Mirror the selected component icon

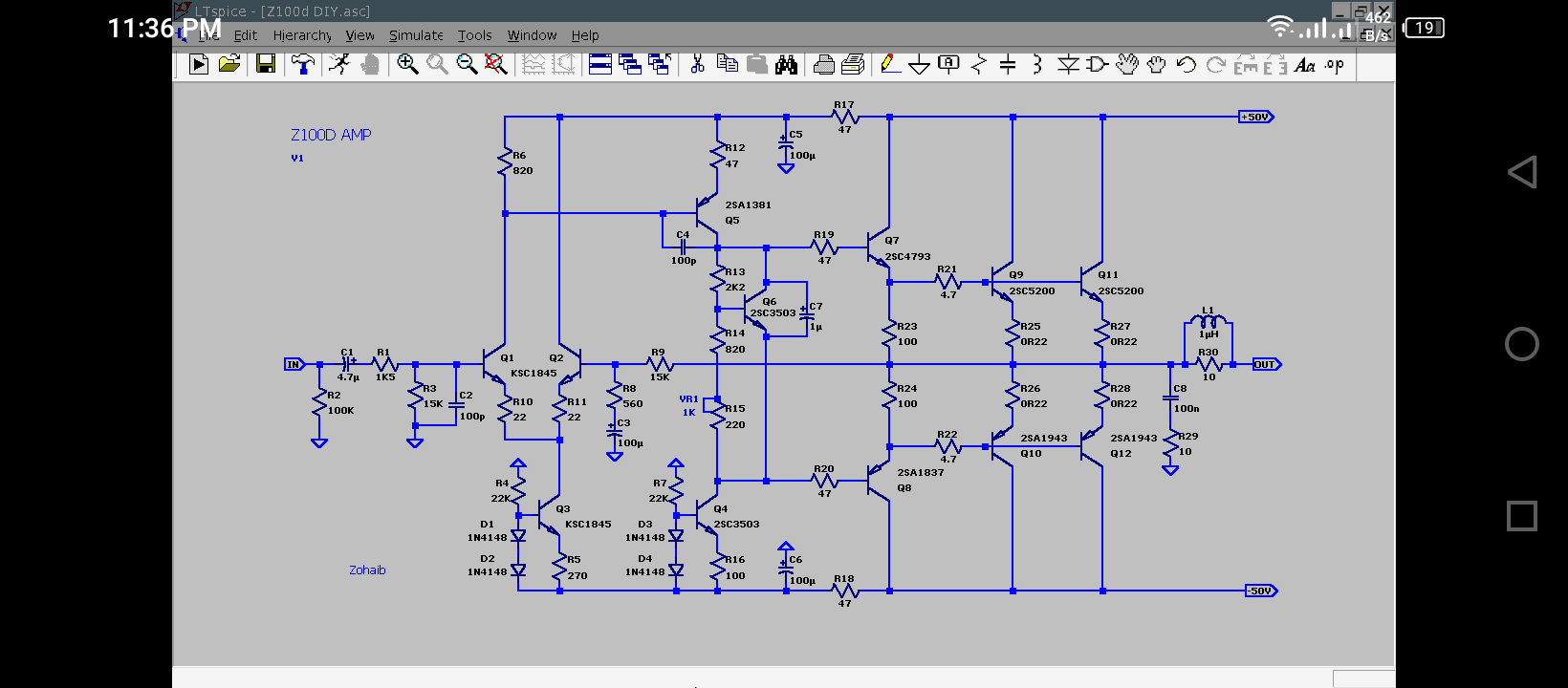coord(1274,65)
